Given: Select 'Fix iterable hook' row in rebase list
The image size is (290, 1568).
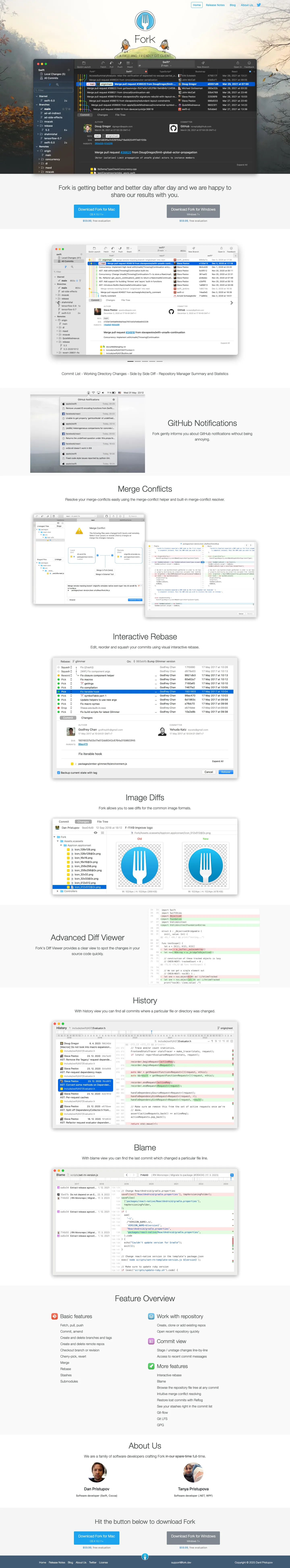Looking at the screenshot, I should tap(145, 691).
